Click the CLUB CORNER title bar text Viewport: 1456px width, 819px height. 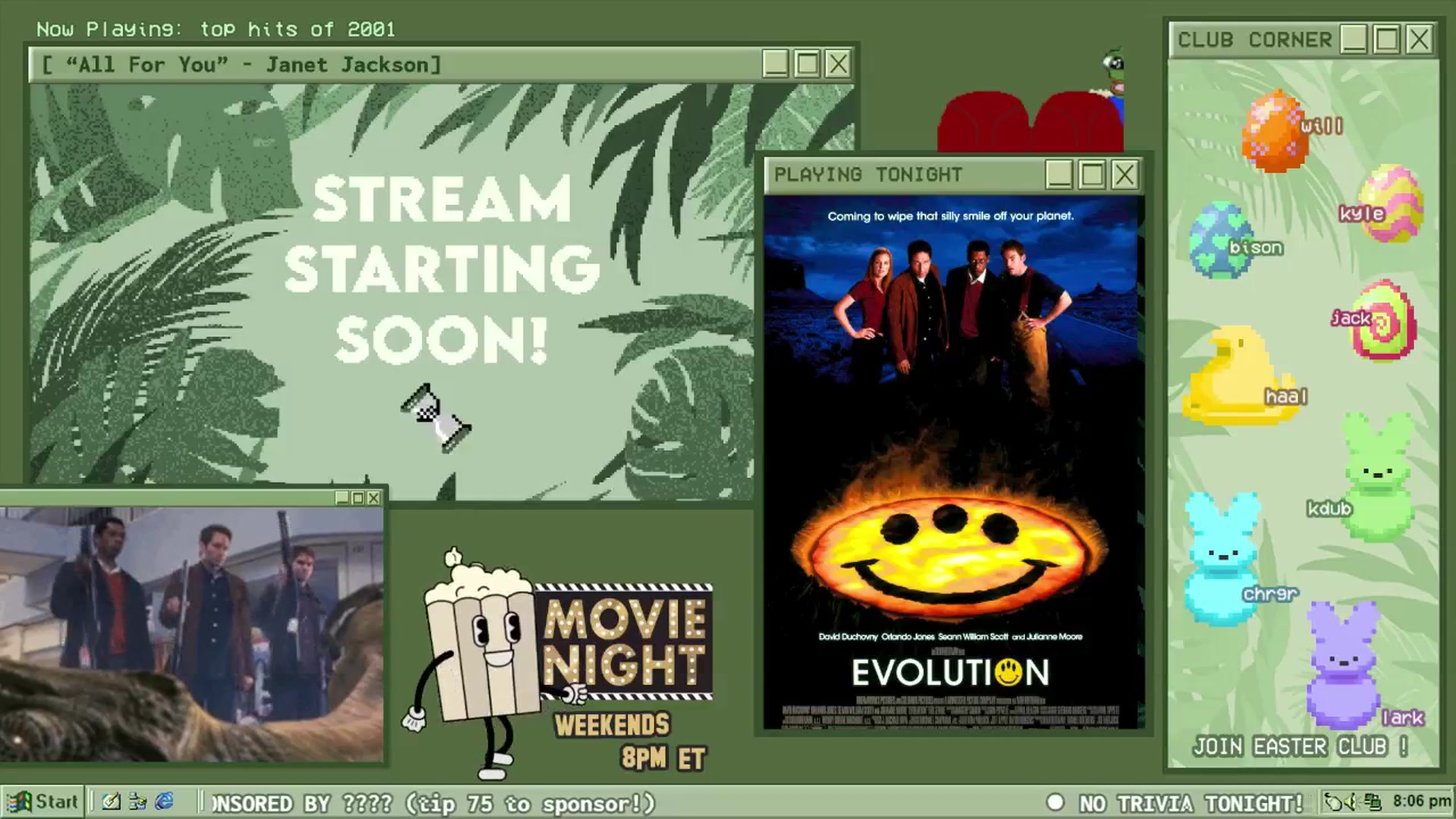tap(1254, 39)
